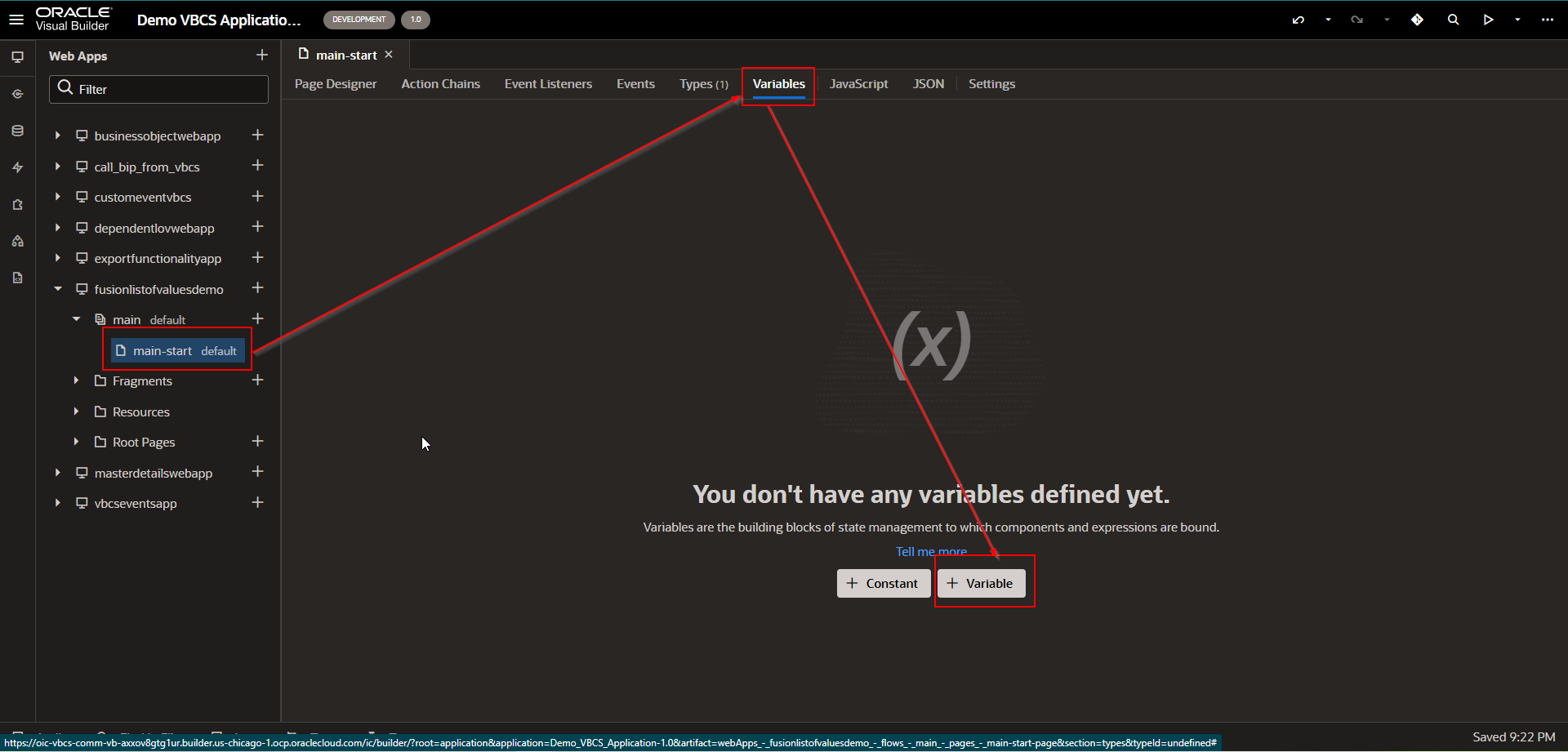Image resolution: width=1568 pixels, height=752 pixels.
Task: Expand the masterdetailswebapp tree node
Action: pos(57,473)
